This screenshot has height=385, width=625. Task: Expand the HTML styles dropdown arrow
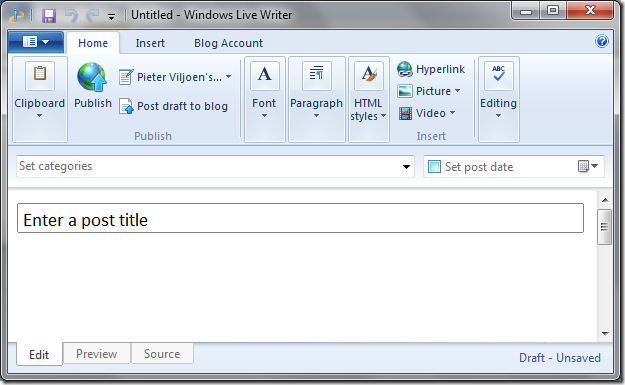coord(383,116)
